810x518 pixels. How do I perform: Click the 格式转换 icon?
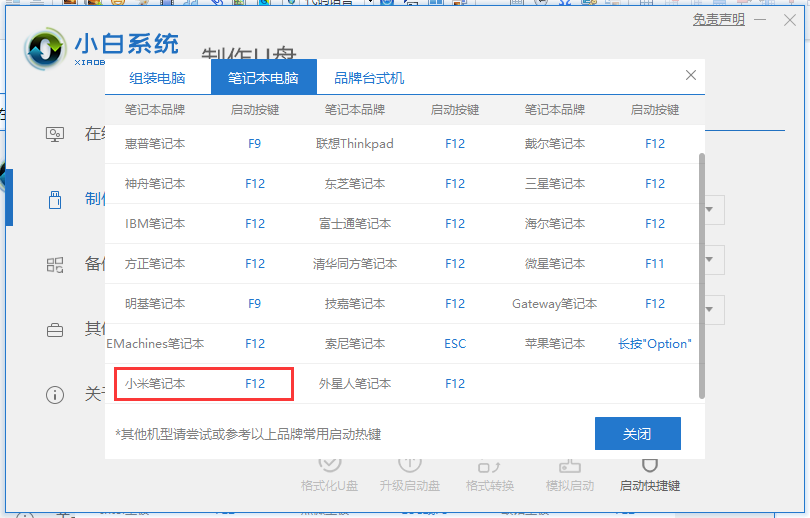point(489,465)
